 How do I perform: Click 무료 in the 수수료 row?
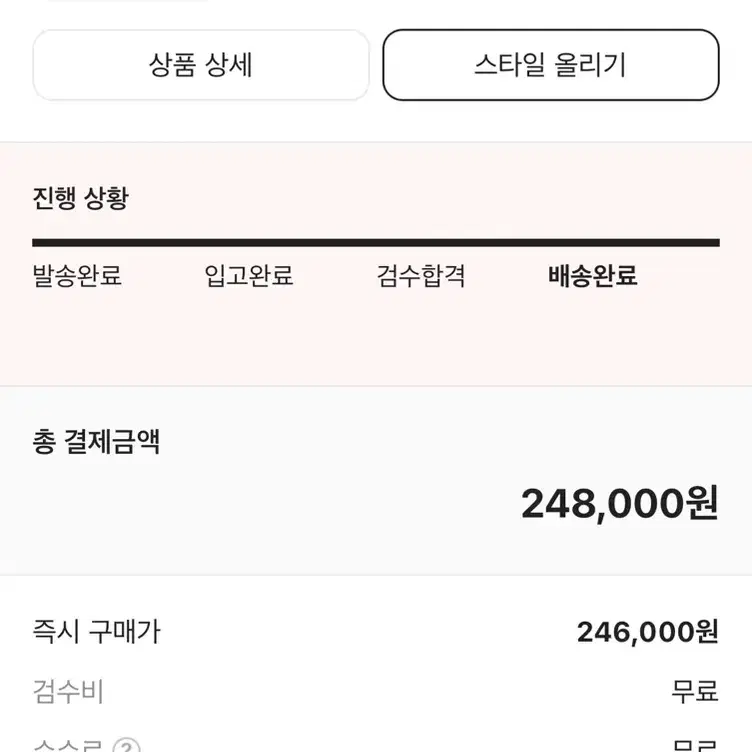click(695, 746)
